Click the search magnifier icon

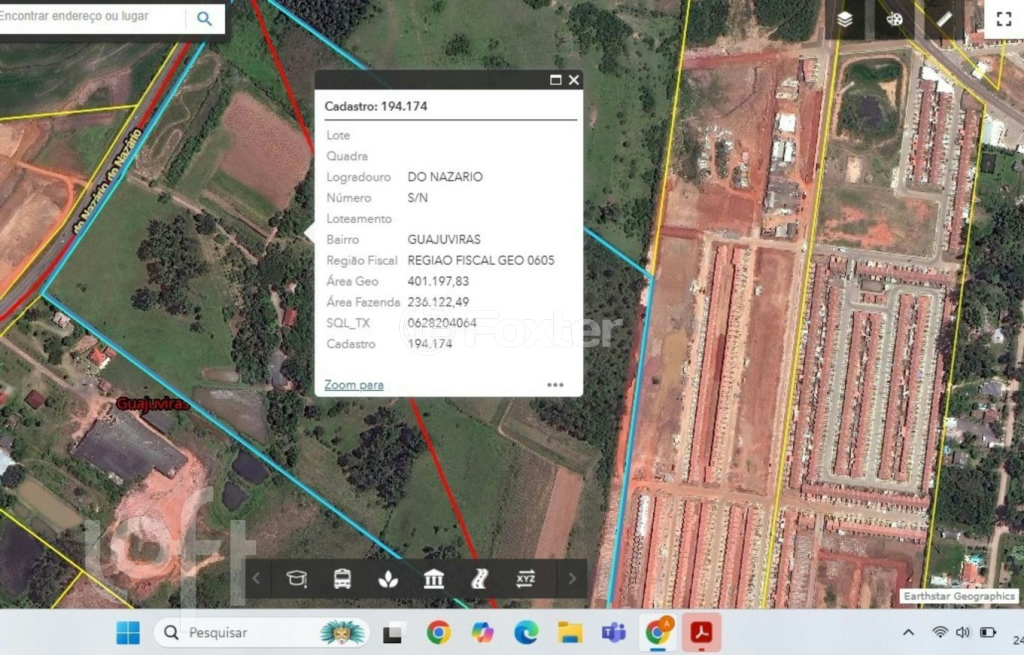point(204,18)
